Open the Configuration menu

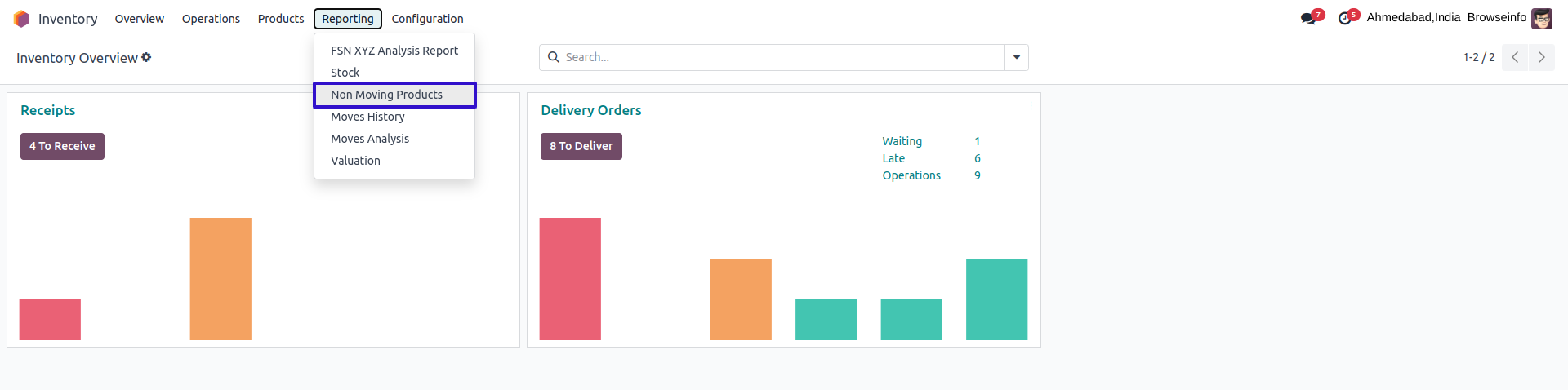[x=427, y=19]
